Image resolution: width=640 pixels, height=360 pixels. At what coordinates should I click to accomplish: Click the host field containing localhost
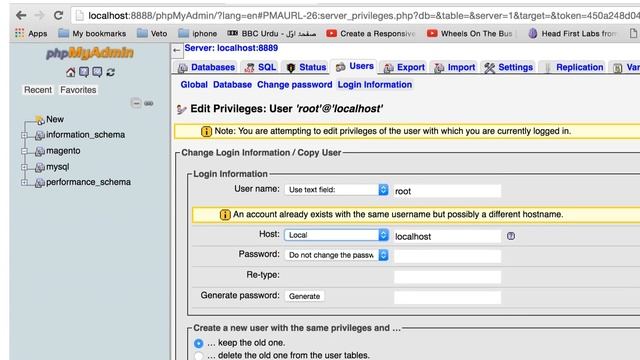click(447, 236)
